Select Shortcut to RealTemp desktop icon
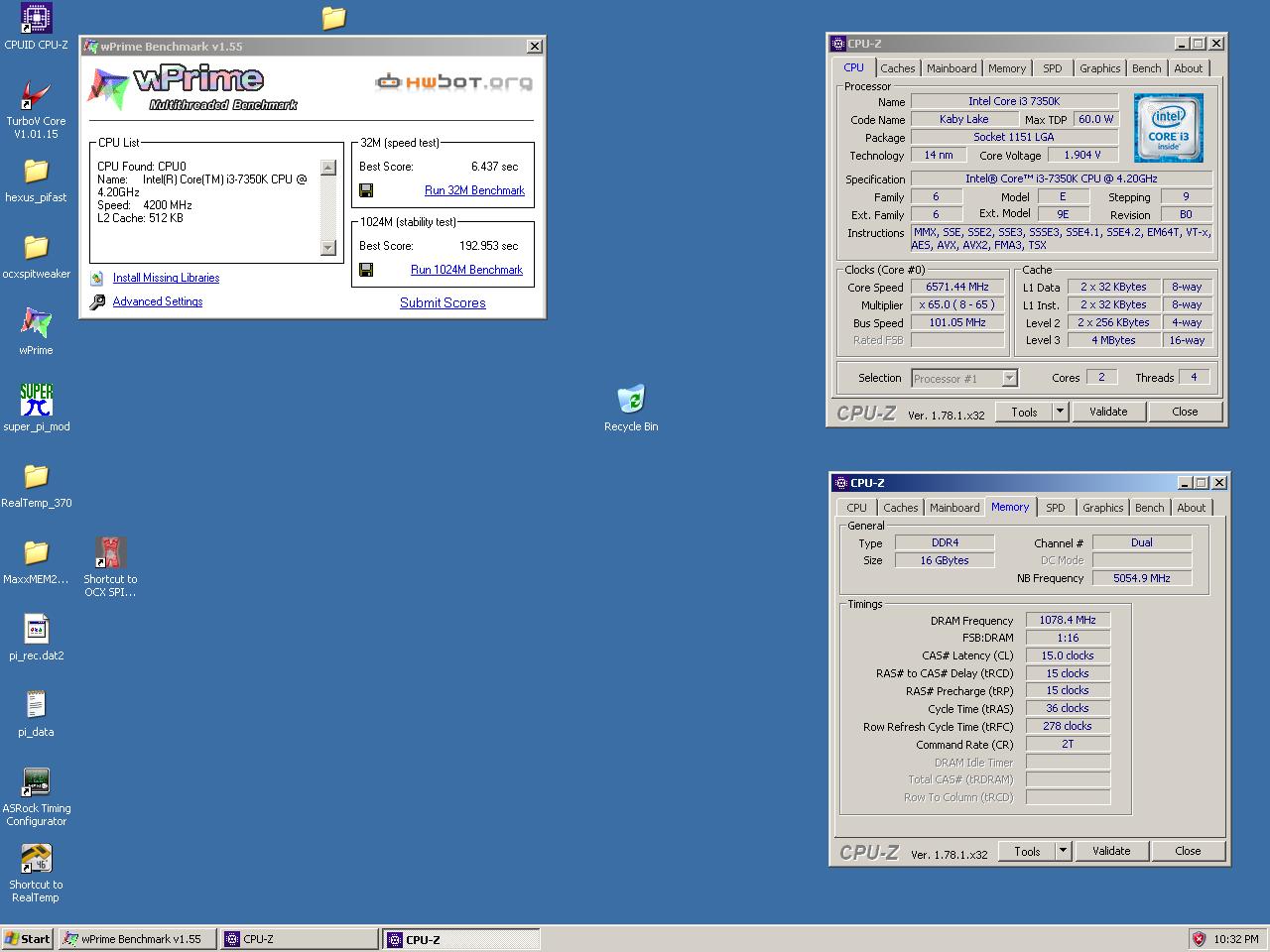 (x=36, y=858)
